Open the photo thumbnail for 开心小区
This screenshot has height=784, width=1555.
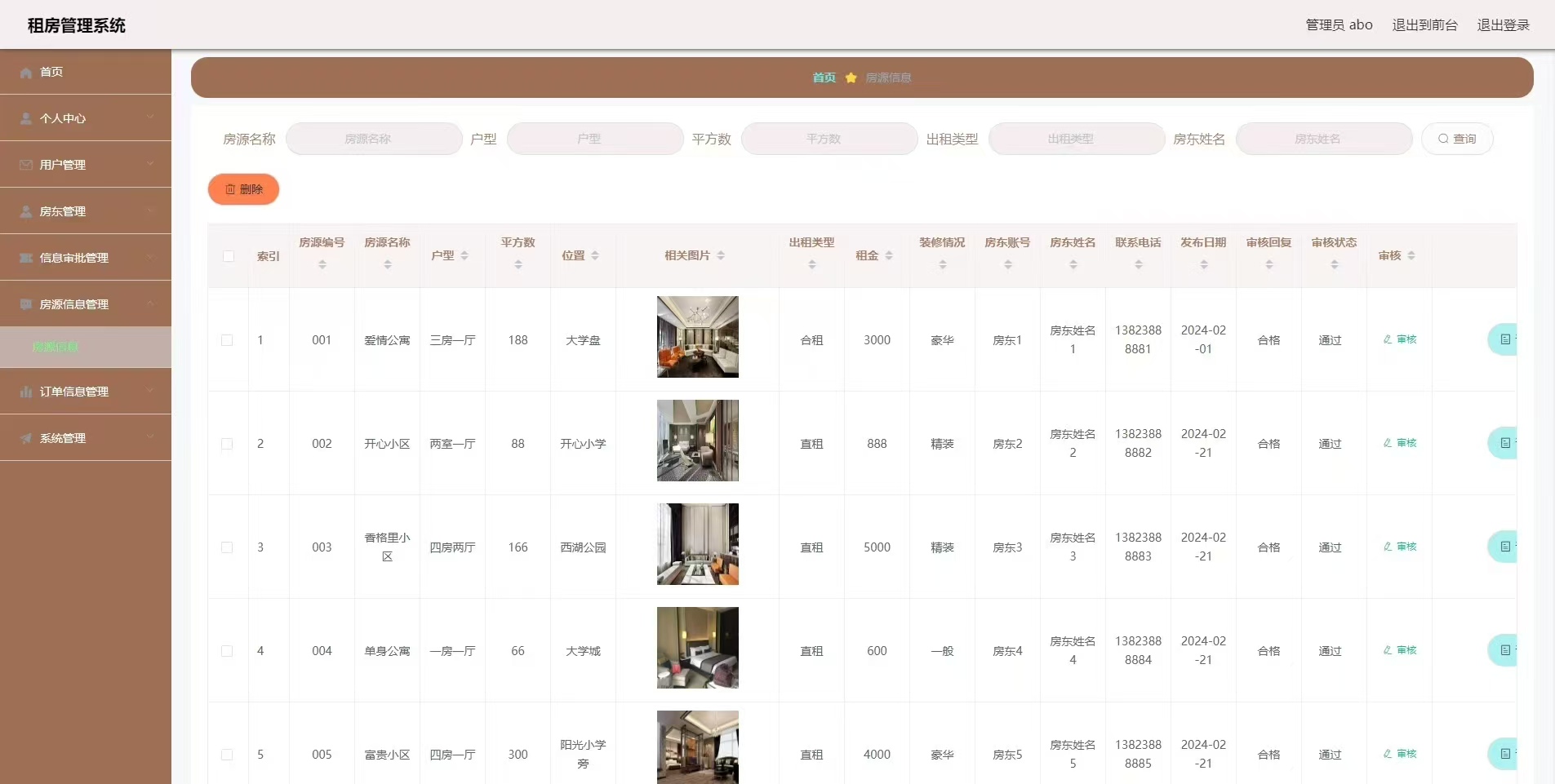click(x=698, y=441)
